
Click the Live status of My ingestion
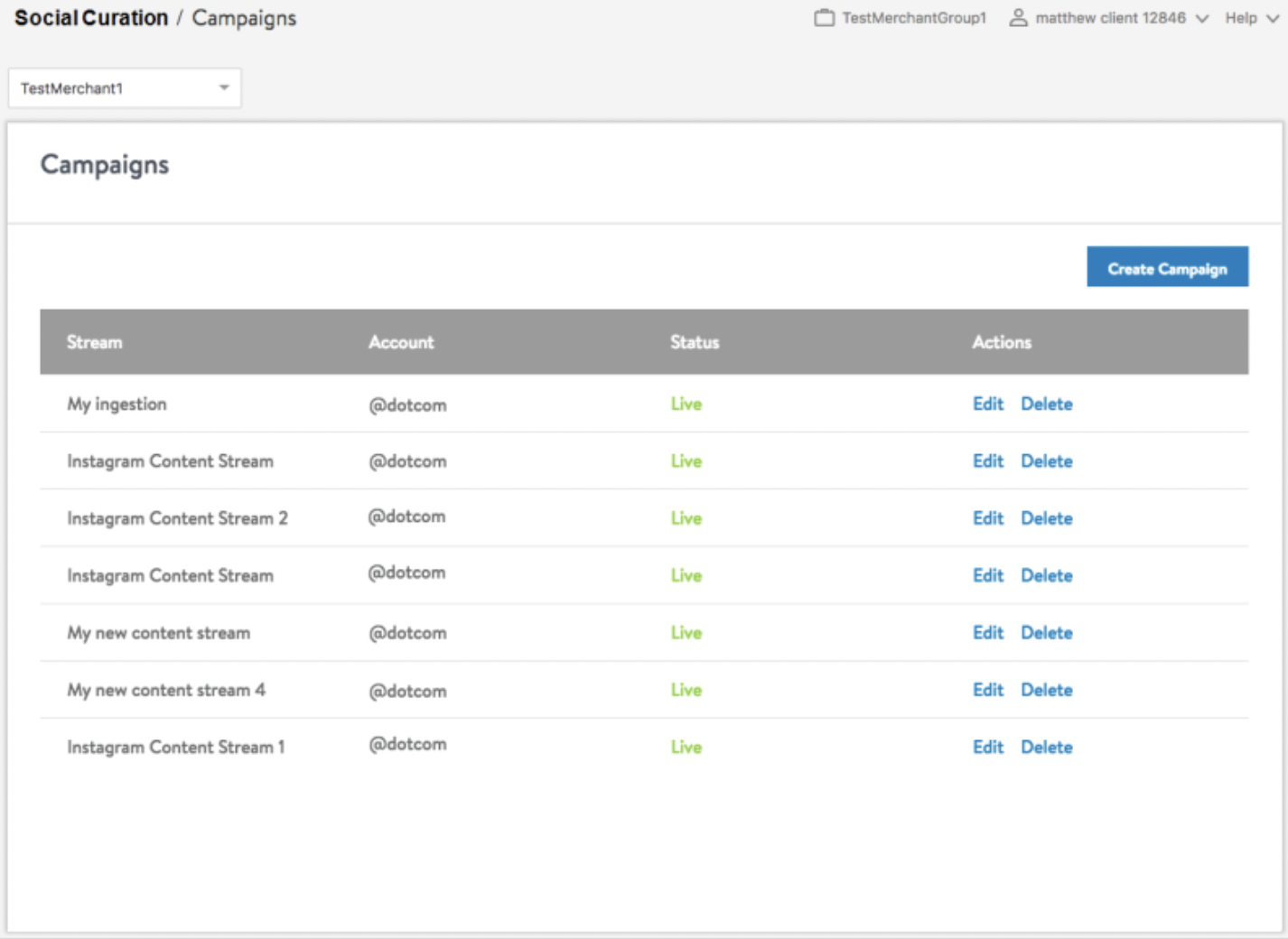tap(686, 404)
